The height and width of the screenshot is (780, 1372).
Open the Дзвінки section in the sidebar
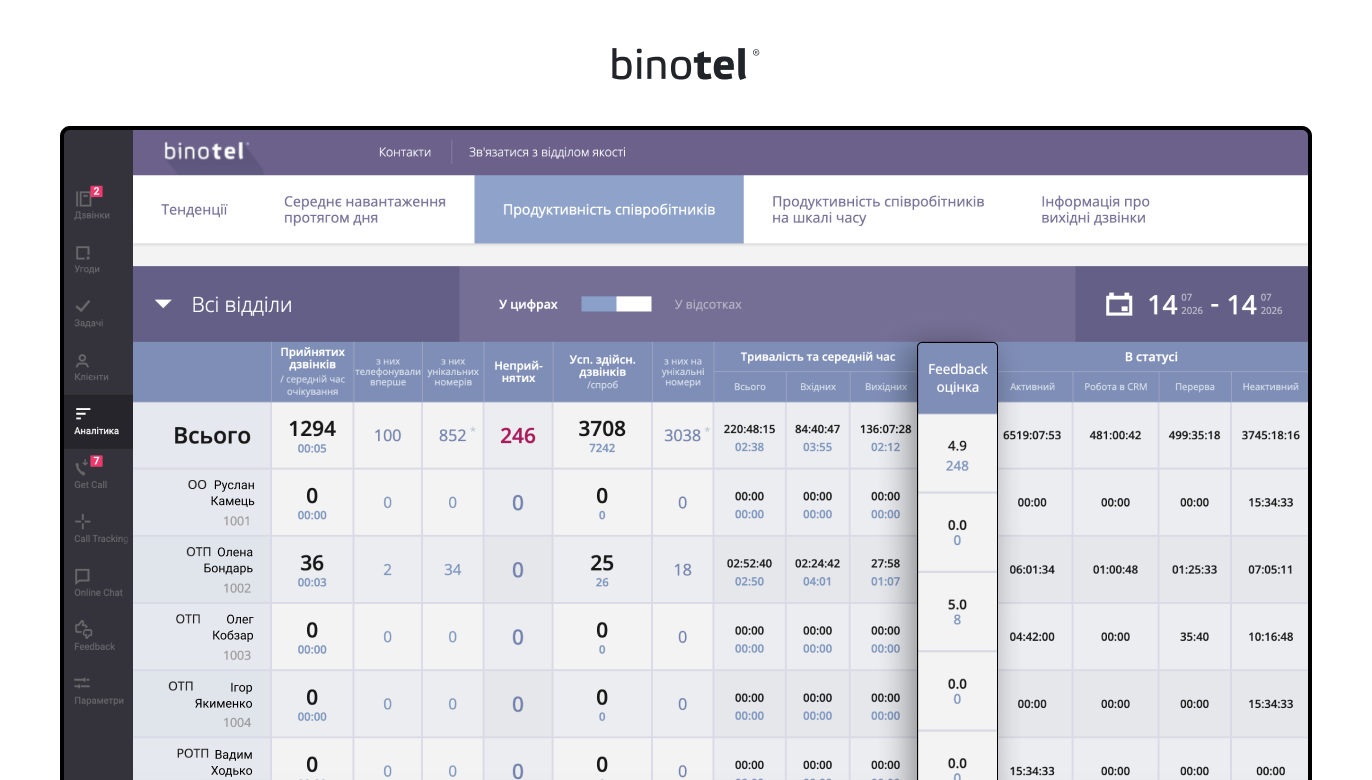[91, 203]
